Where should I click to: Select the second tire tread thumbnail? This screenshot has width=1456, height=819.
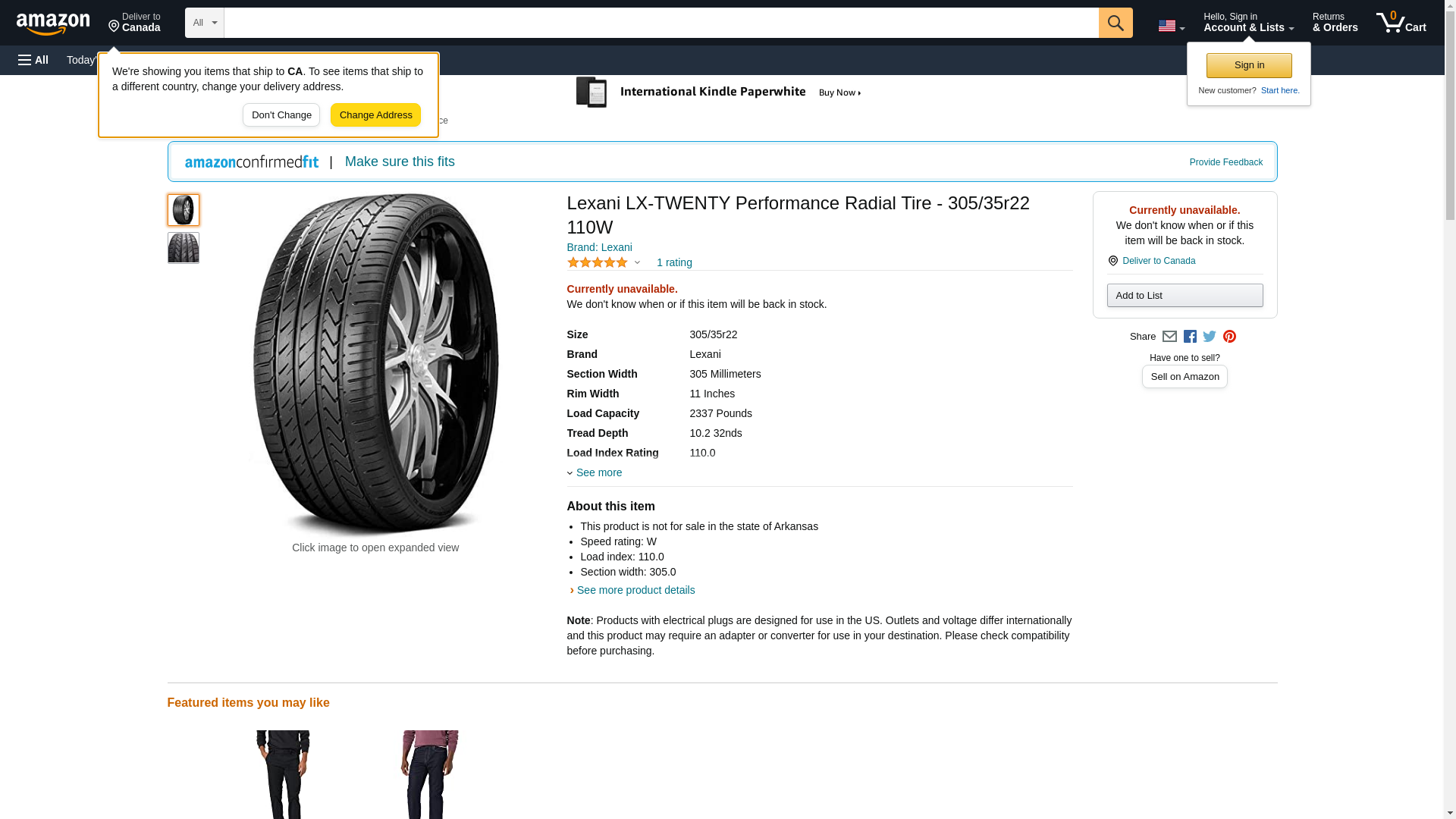tap(184, 248)
